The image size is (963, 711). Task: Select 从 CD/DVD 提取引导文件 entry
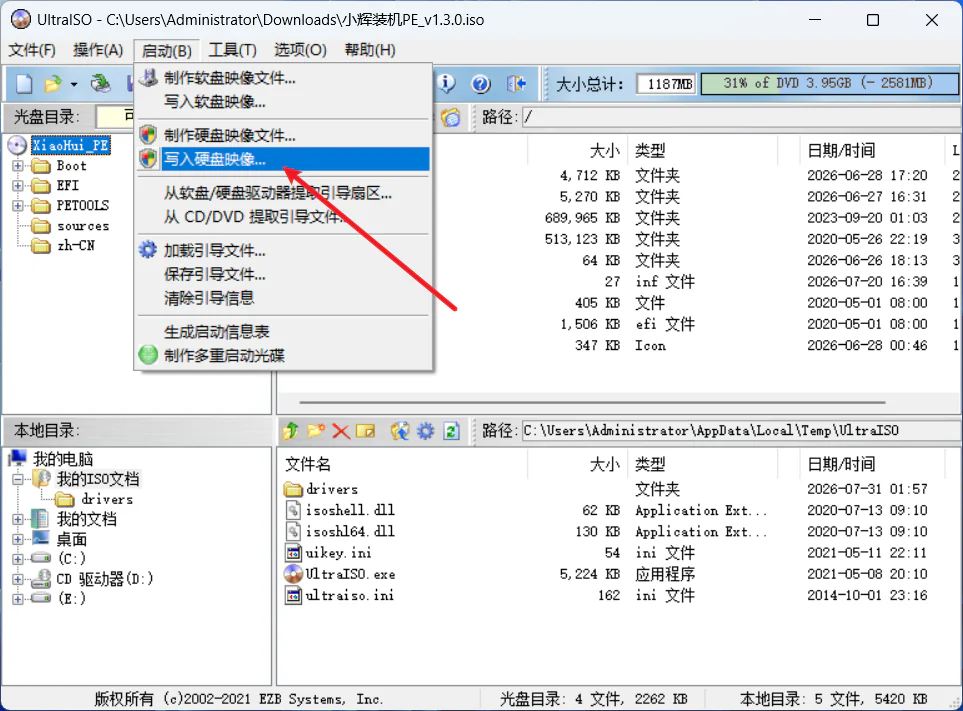point(283,217)
